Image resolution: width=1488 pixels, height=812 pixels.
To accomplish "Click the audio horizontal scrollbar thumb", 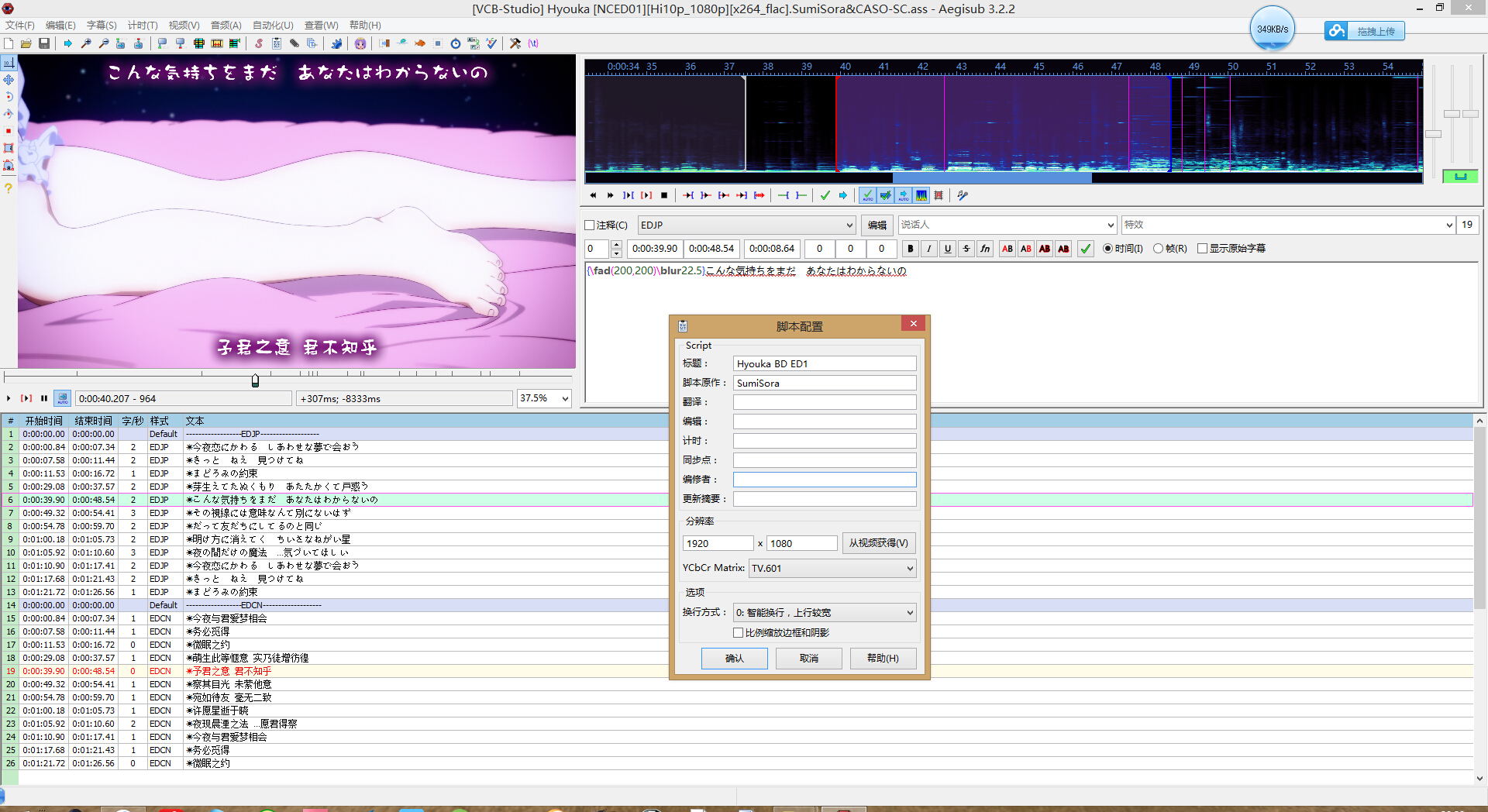I will (x=992, y=178).
